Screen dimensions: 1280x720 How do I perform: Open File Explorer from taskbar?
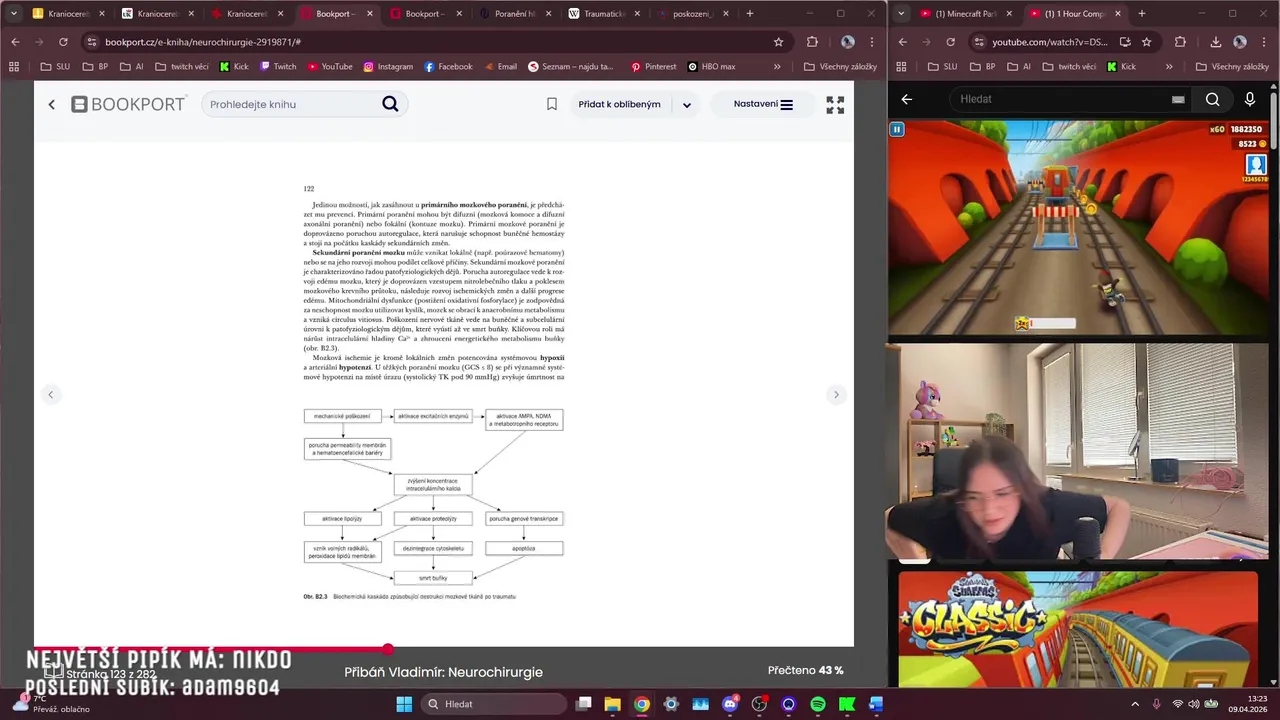(x=613, y=704)
